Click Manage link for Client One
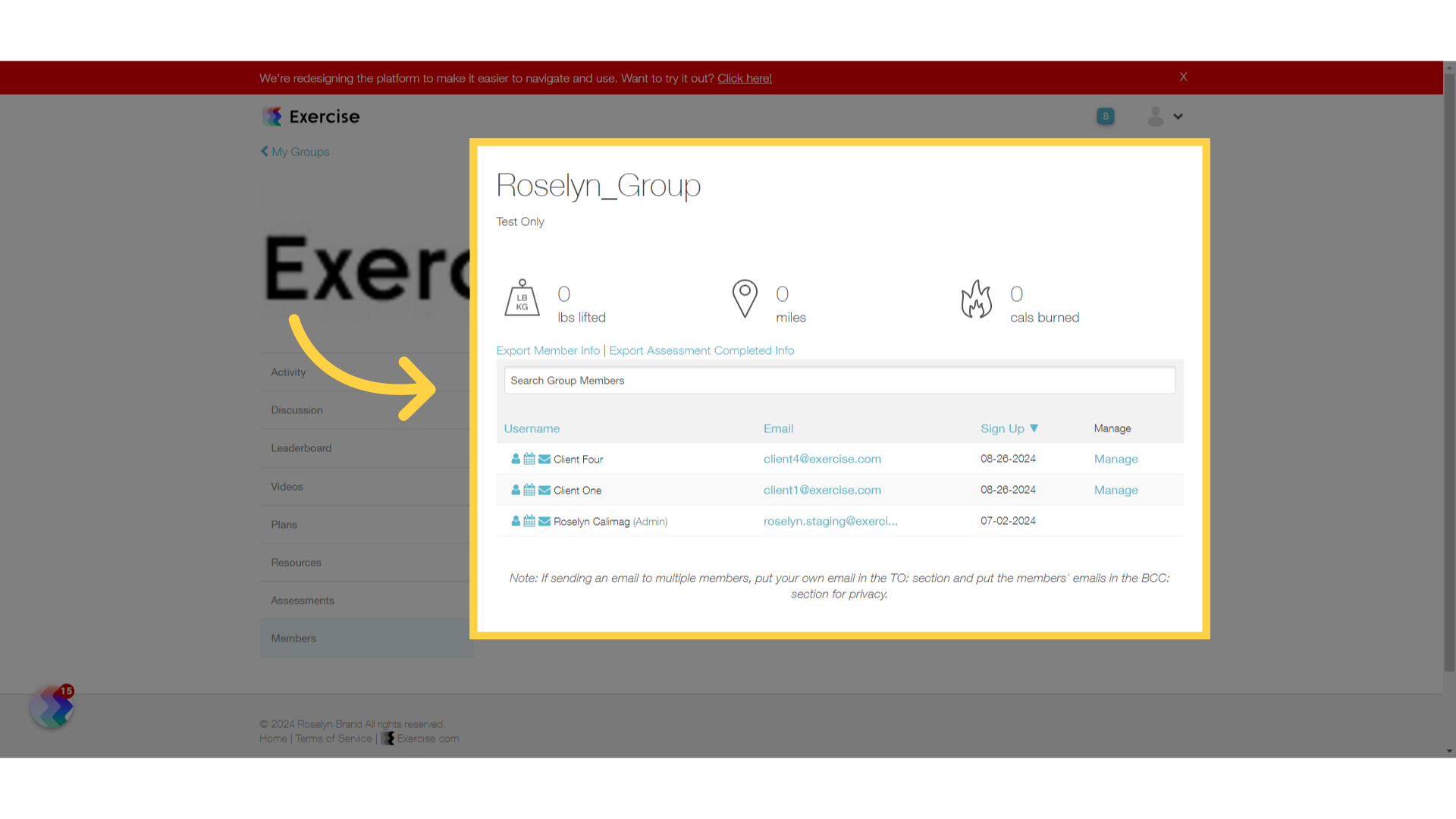 (1116, 490)
